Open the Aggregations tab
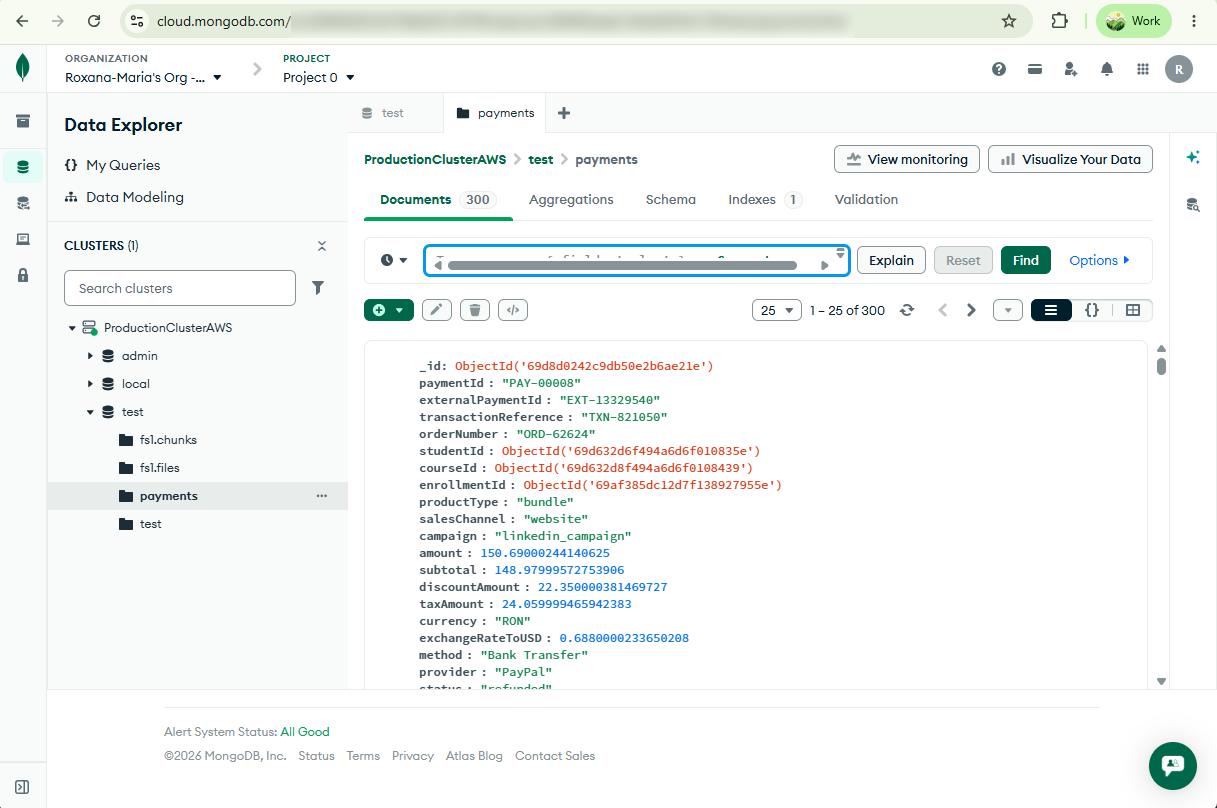 point(571,199)
